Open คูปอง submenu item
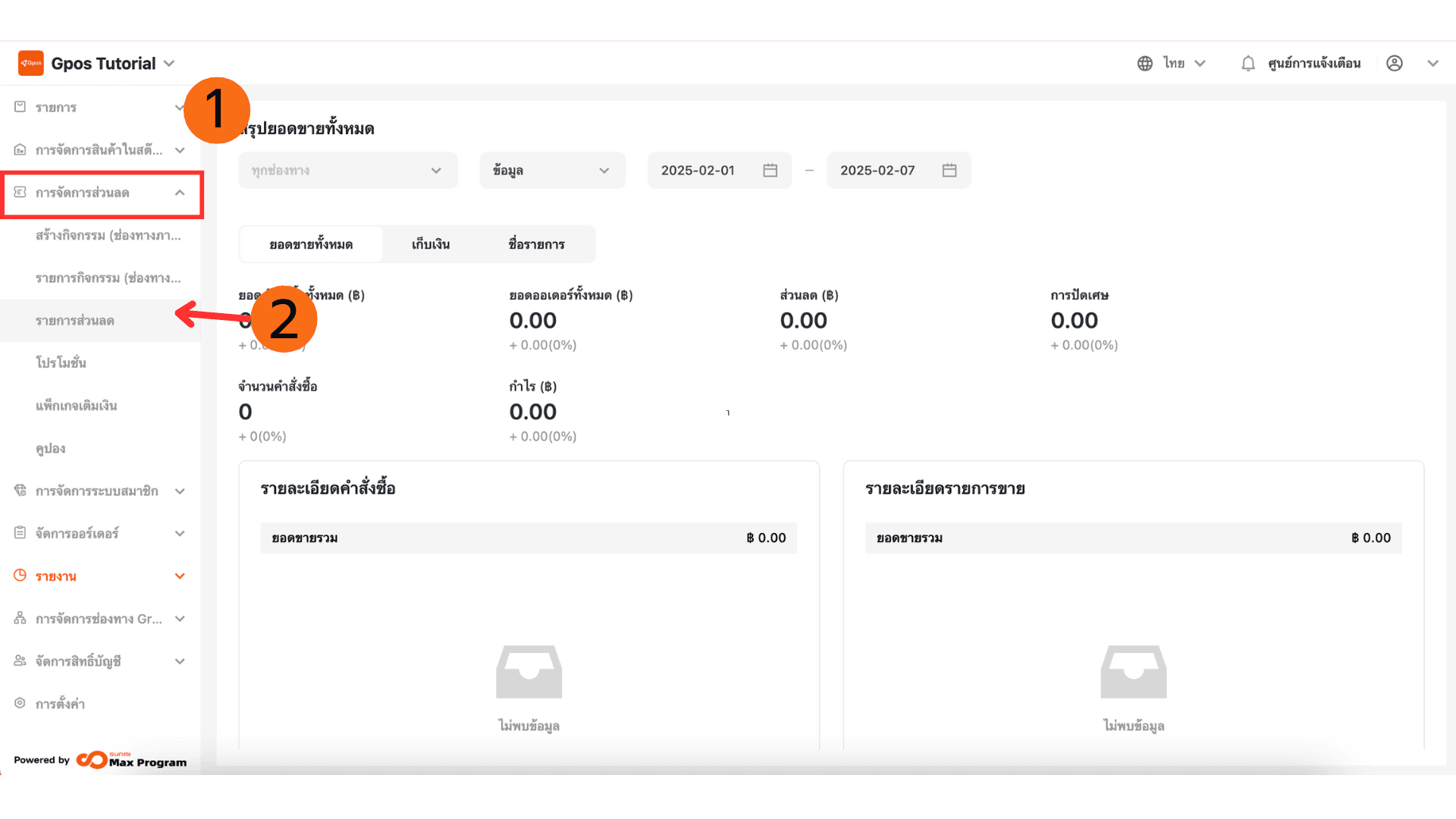The height and width of the screenshot is (819, 1456). (51, 448)
